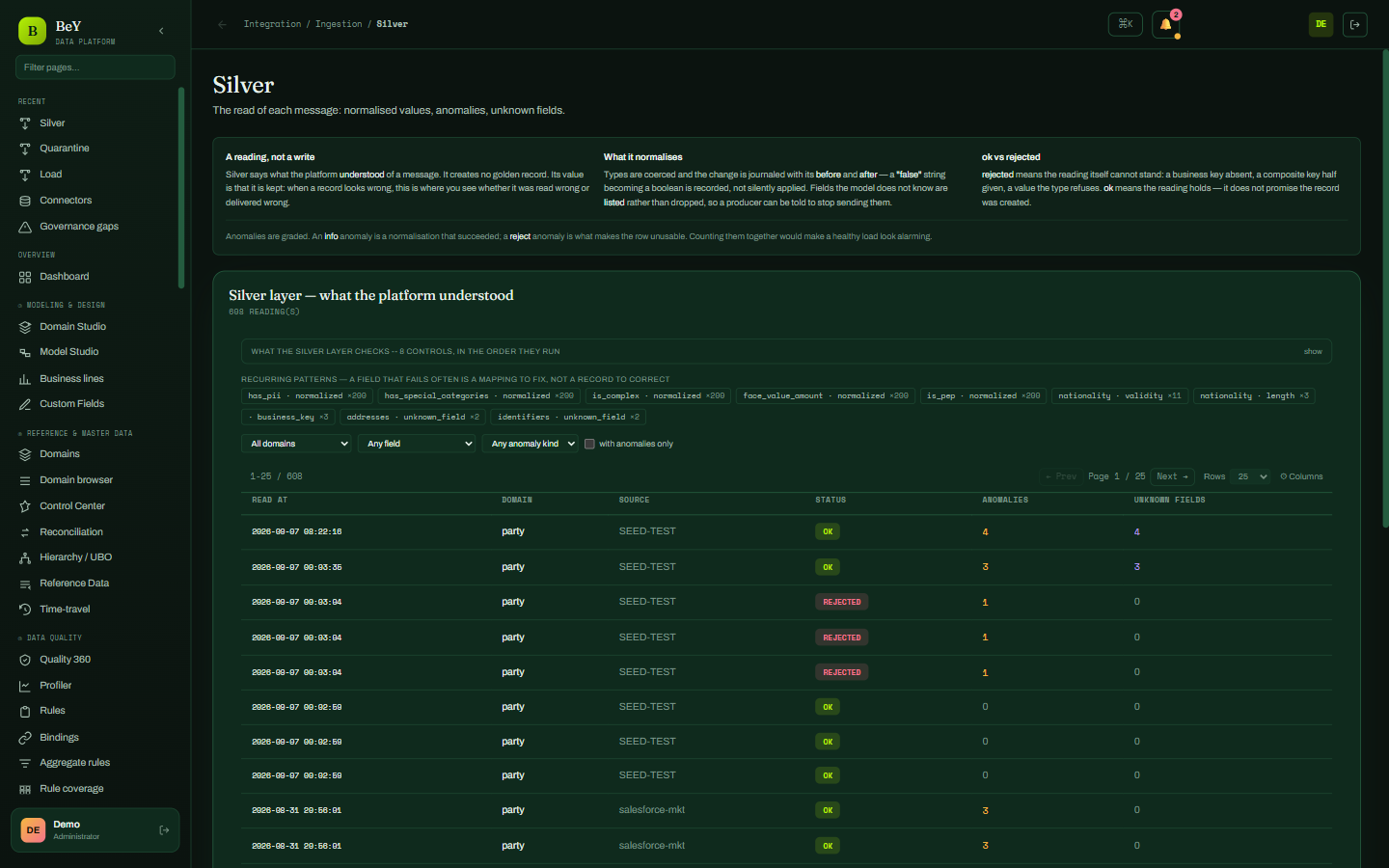The height and width of the screenshot is (868, 1389).
Task: Click the sidebar scrollbar
Action: tap(181, 188)
